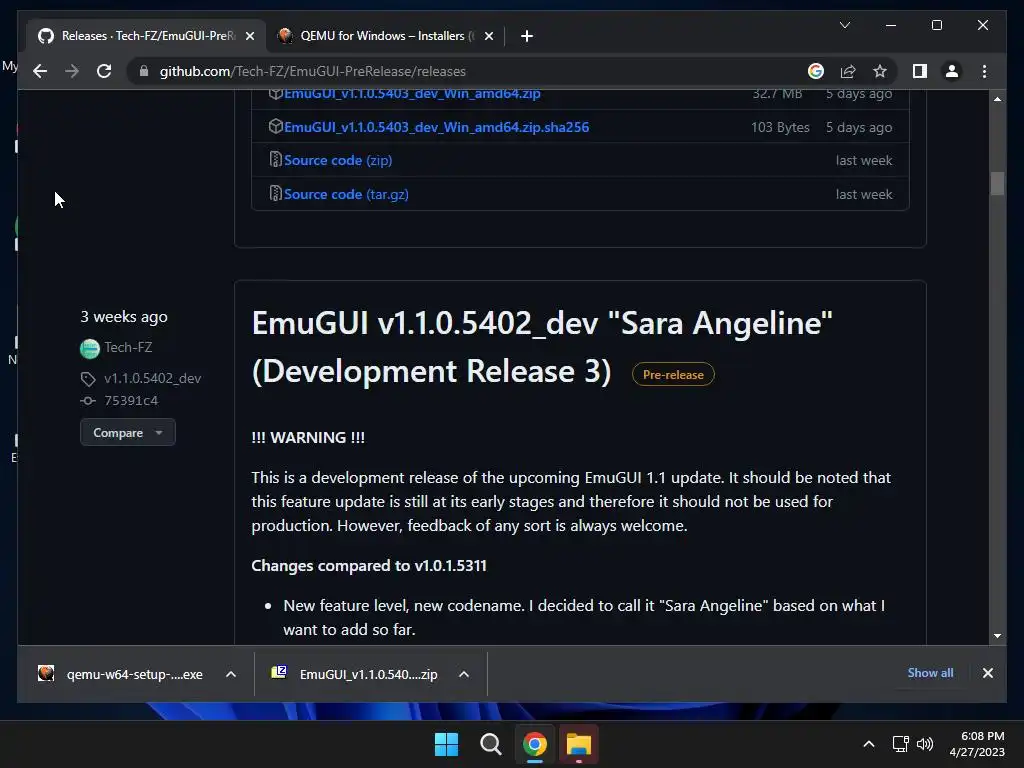Select the Releases Tech-FZ/EmuGUI tab
This screenshot has height=768, width=1024.
click(146, 36)
